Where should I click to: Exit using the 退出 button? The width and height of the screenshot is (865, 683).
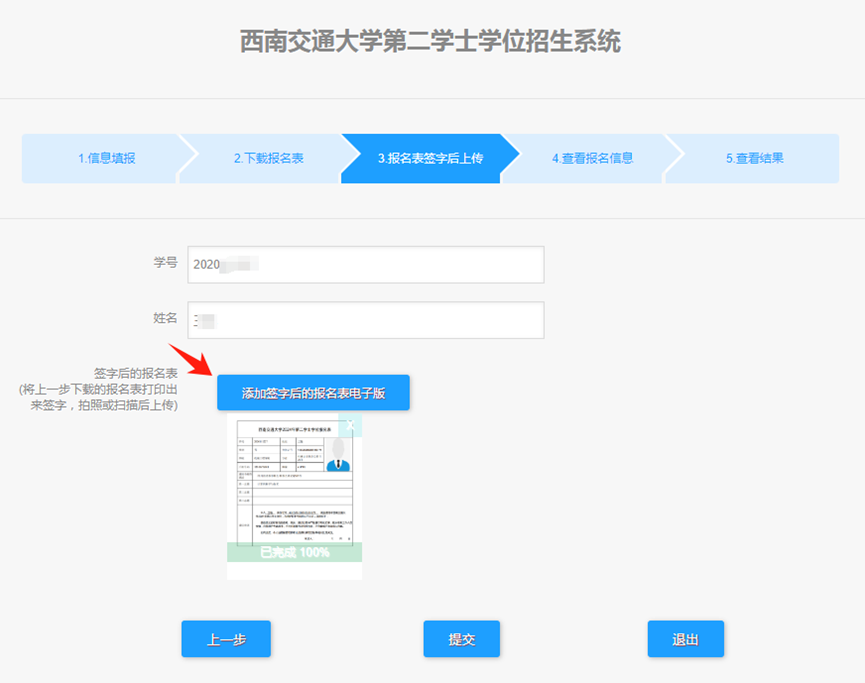[685, 639]
